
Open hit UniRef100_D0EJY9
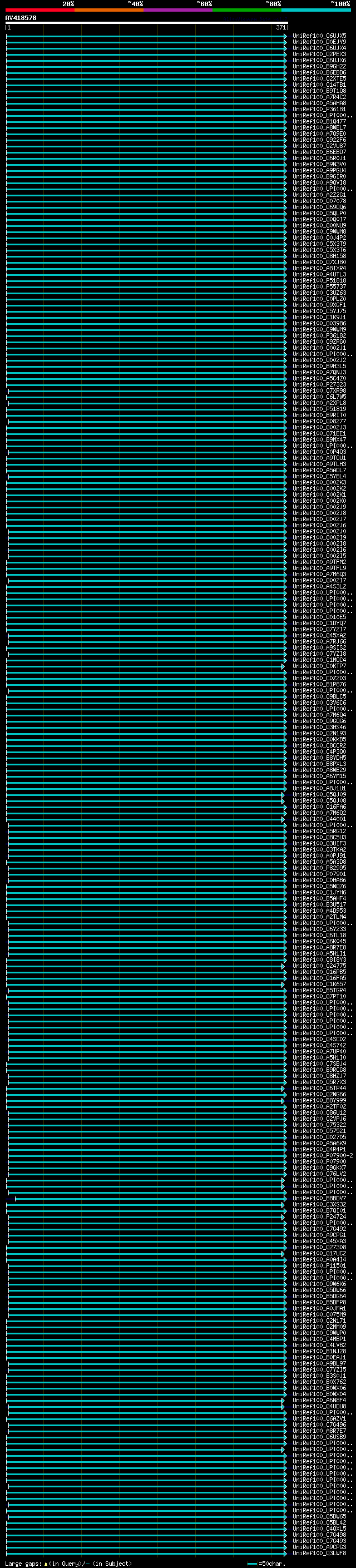point(319,42)
